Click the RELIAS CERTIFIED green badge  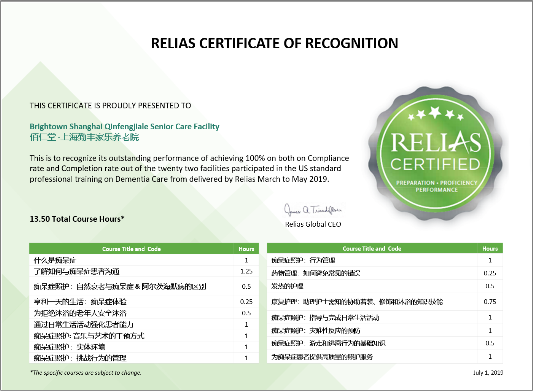[435, 154]
